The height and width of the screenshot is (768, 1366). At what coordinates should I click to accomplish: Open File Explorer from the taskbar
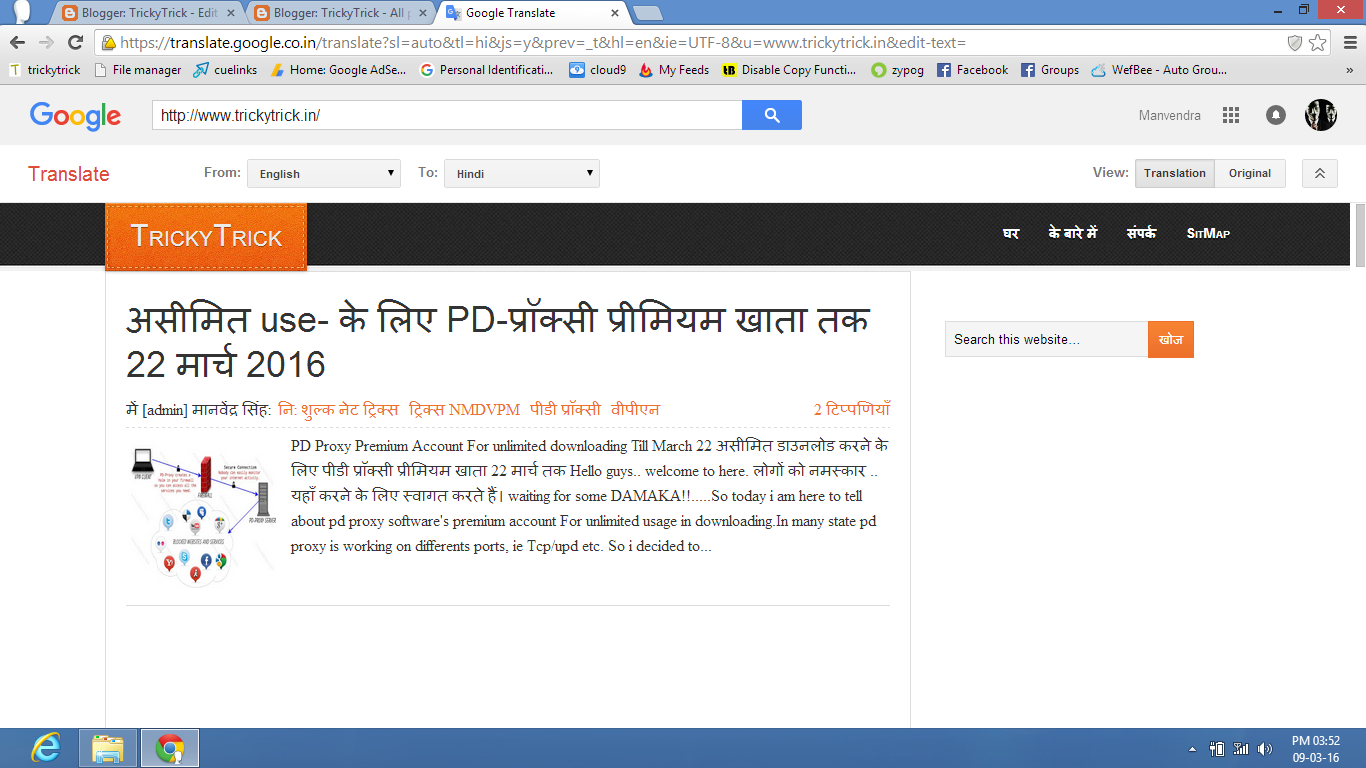coord(107,748)
